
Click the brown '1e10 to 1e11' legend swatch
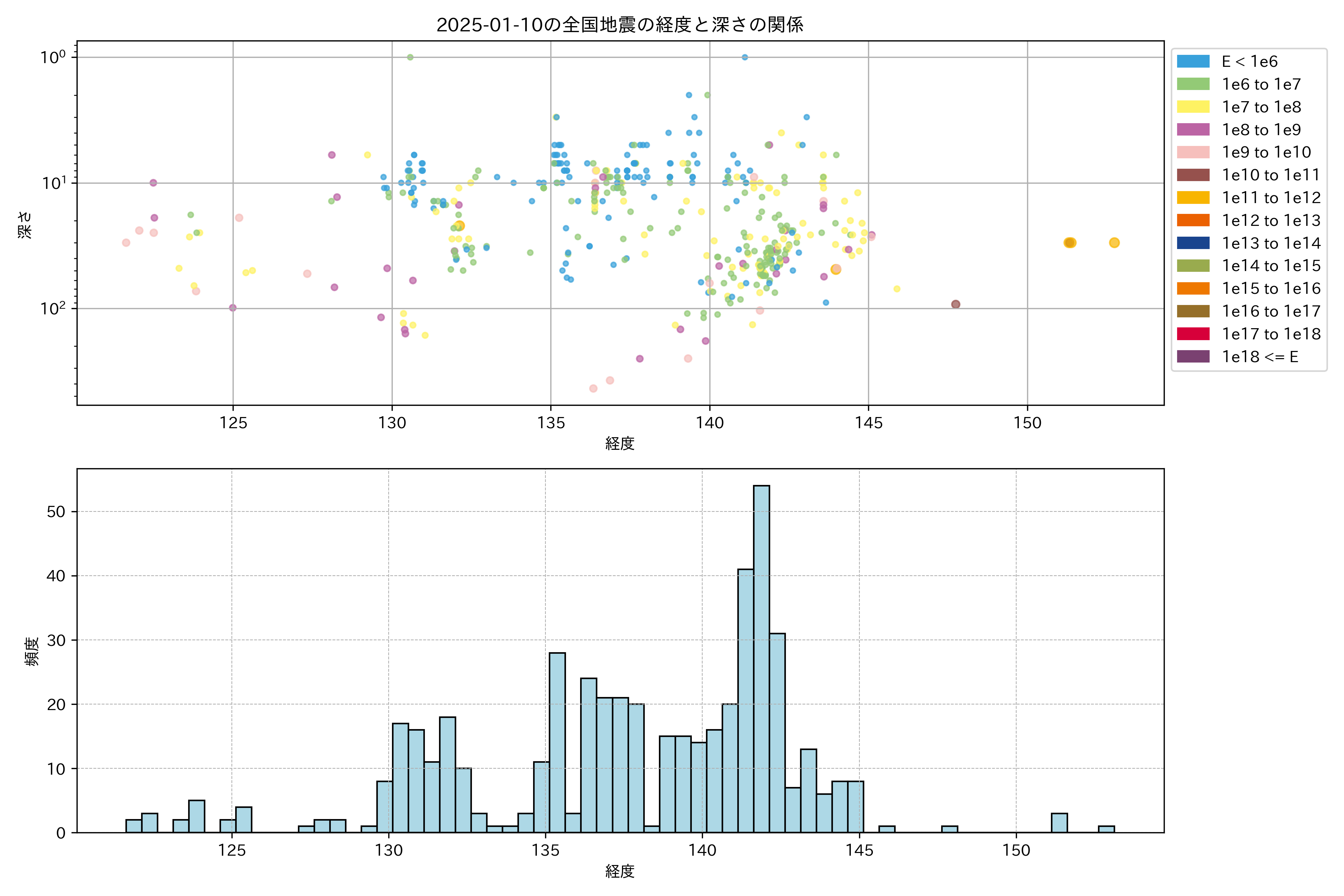click(1192, 175)
